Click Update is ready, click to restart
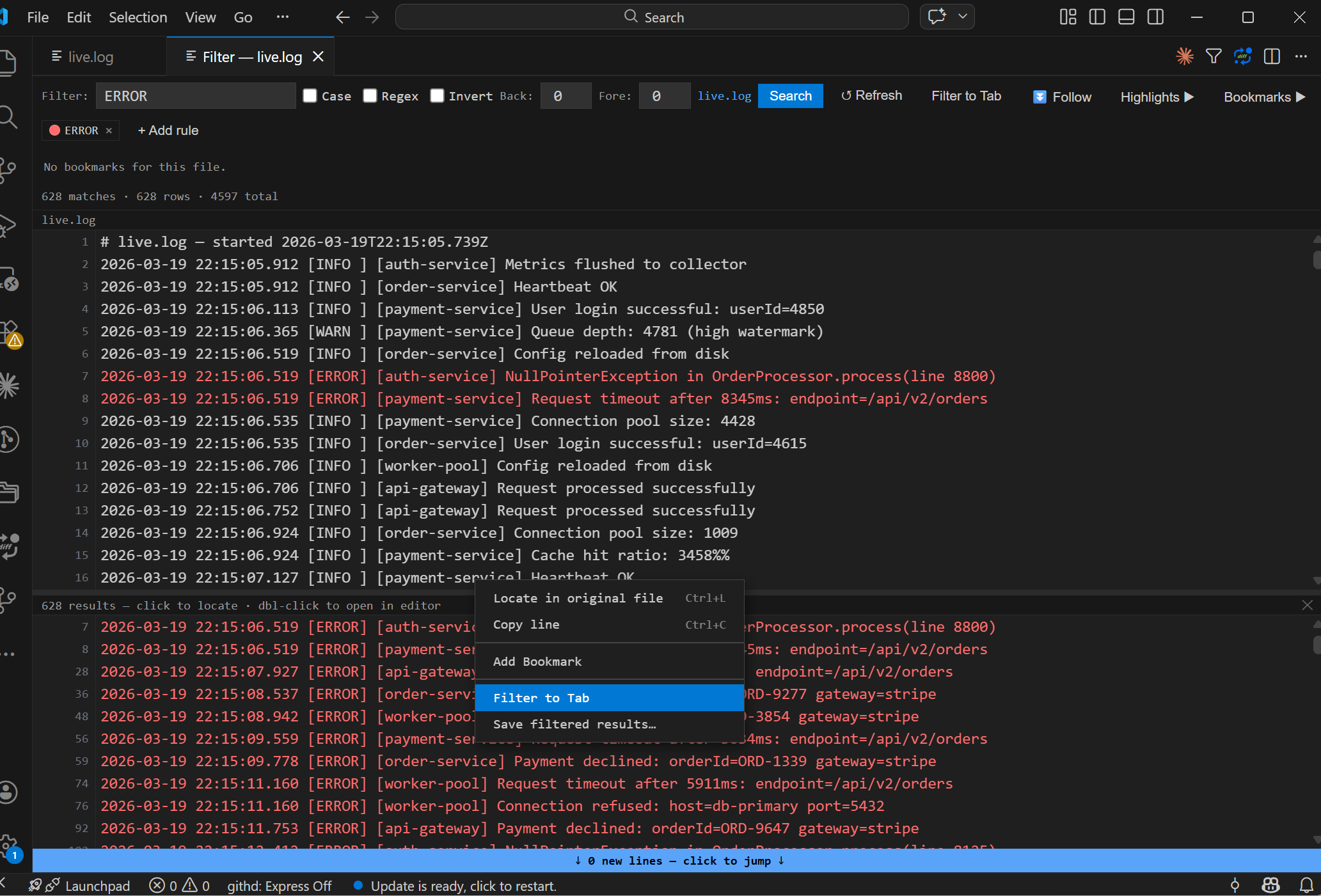Viewport: 1321px width, 896px height. point(455,886)
